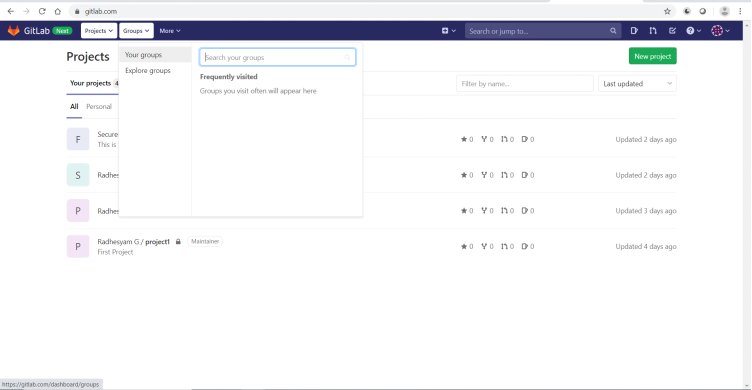Click the S project avatar
The image size is (752, 390).
[78, 175]
